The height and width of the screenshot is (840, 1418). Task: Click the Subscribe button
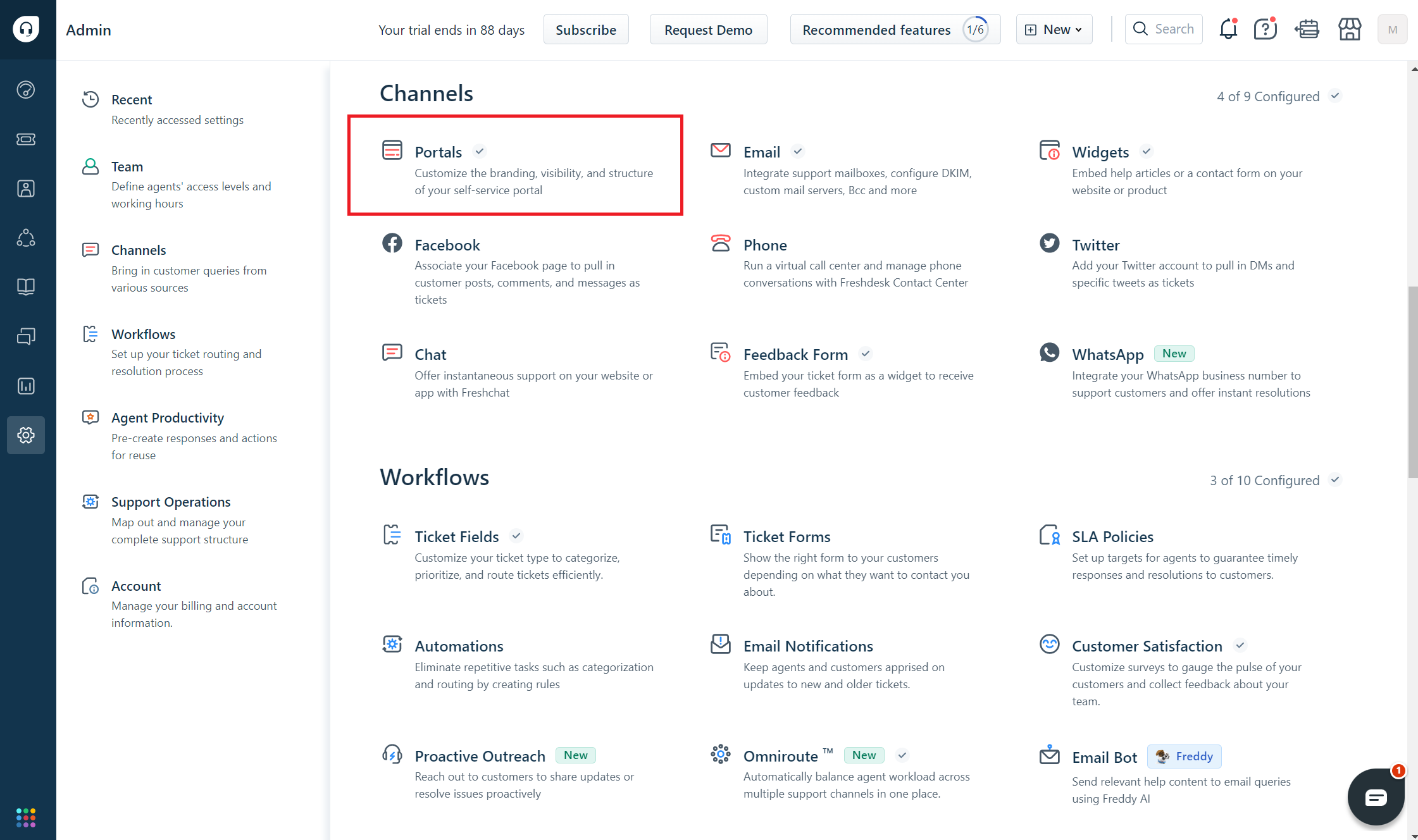click(585, 30)
